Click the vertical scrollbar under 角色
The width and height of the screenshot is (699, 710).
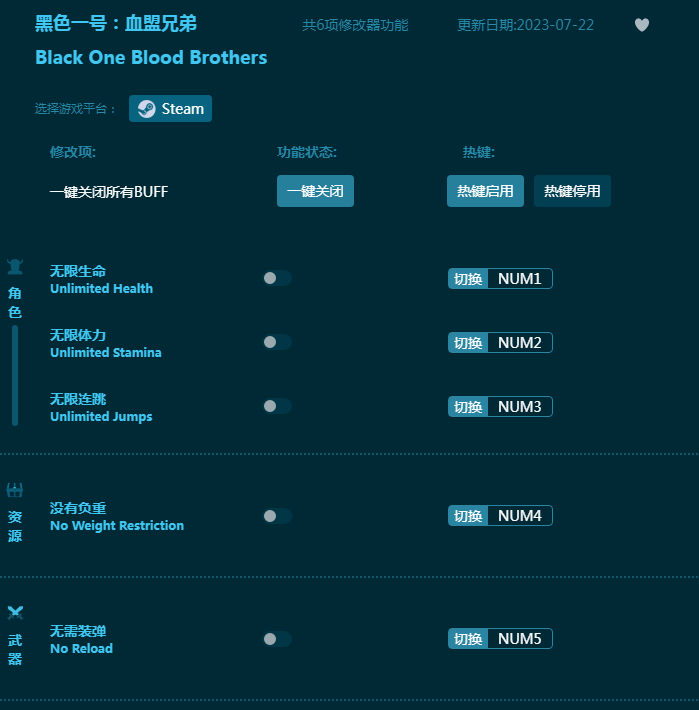pos(15,375)
